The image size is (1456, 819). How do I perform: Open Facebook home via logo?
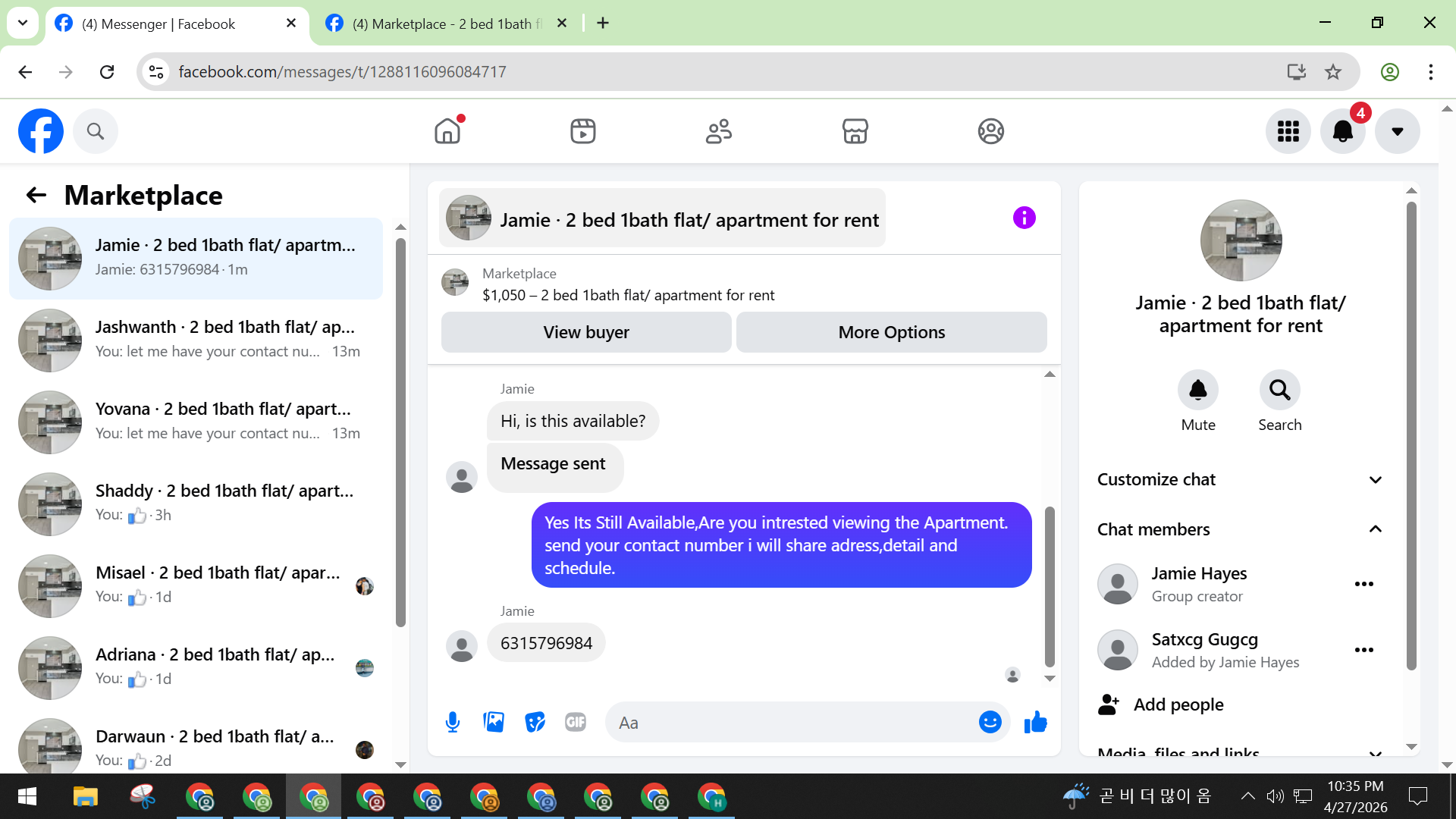[41, 131]
